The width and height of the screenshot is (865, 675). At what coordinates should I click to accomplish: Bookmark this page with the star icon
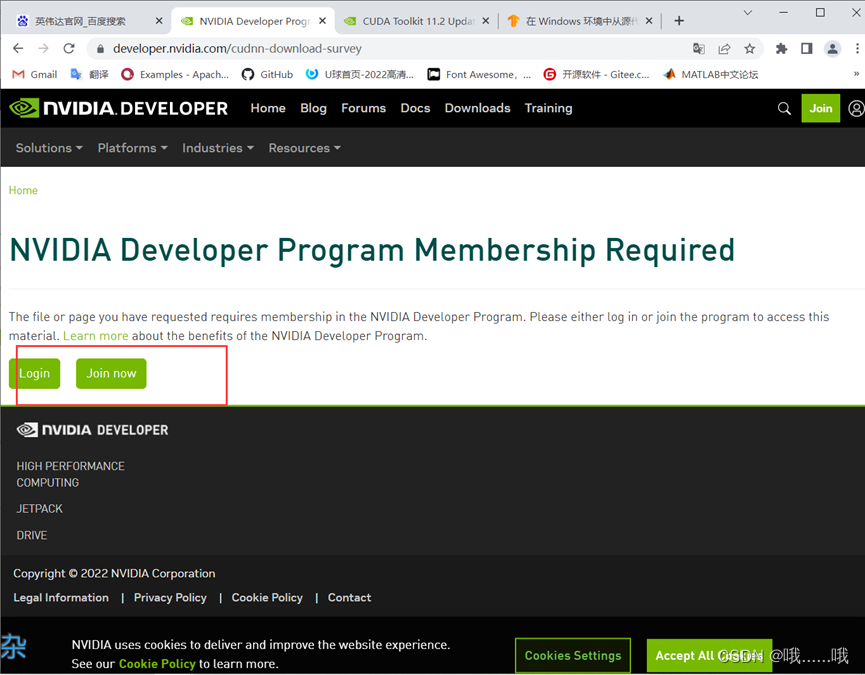pos(749,49)
